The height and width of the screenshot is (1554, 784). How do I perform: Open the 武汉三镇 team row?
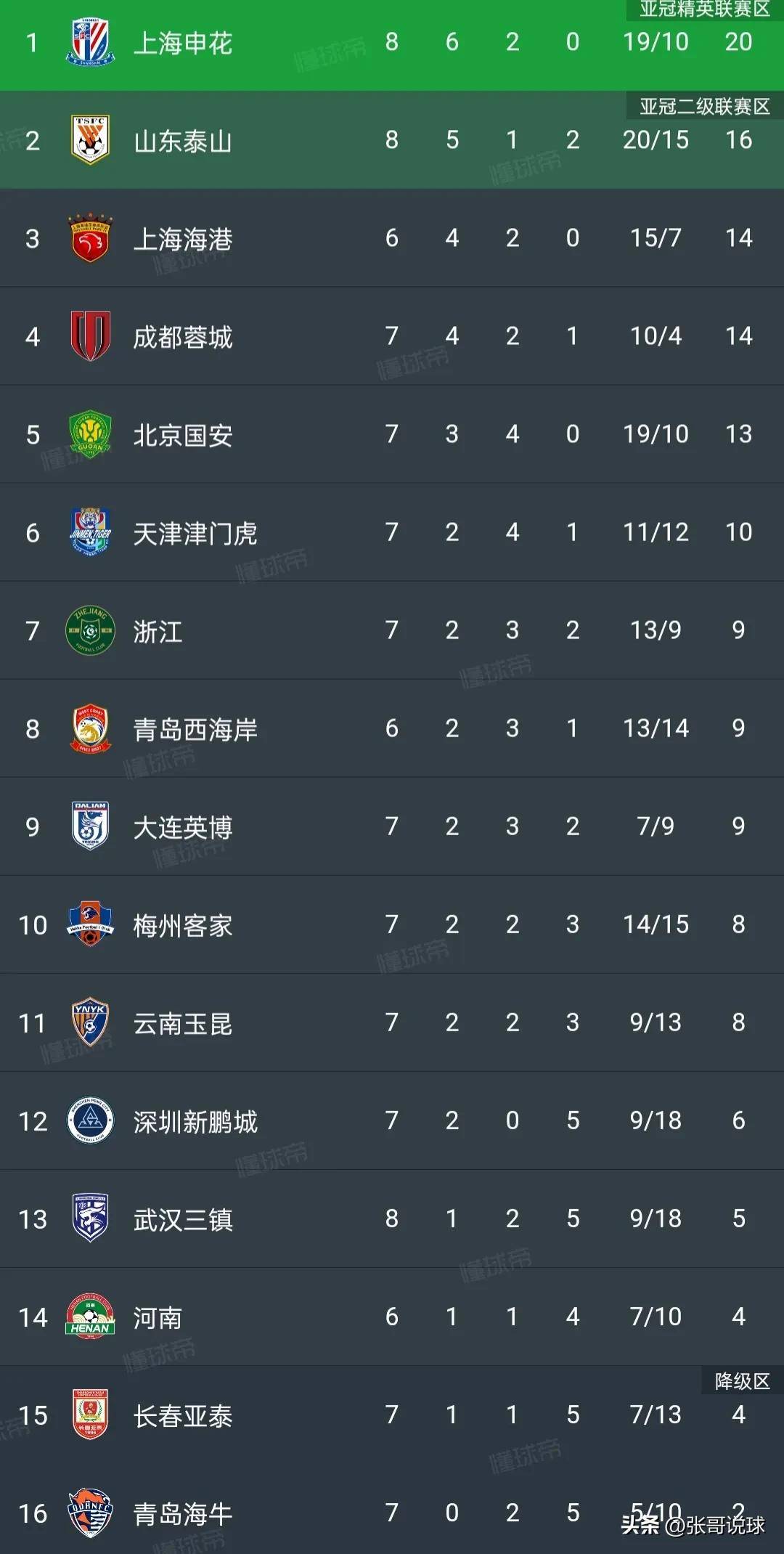click(392, 1219)
